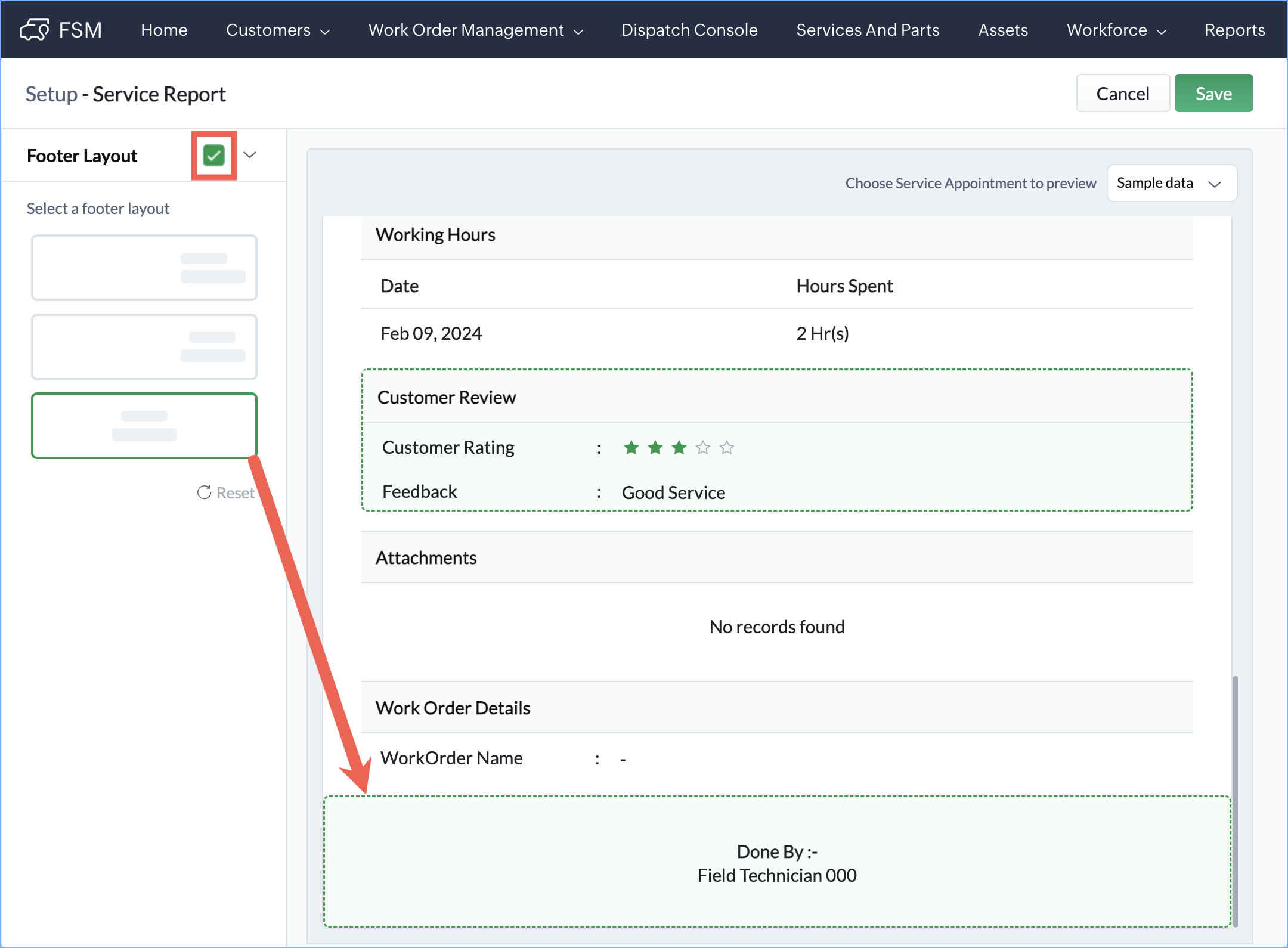Screen dimensions: 1288x948
Task: Click the third green rating star
Action: click(x=679, y=447)
